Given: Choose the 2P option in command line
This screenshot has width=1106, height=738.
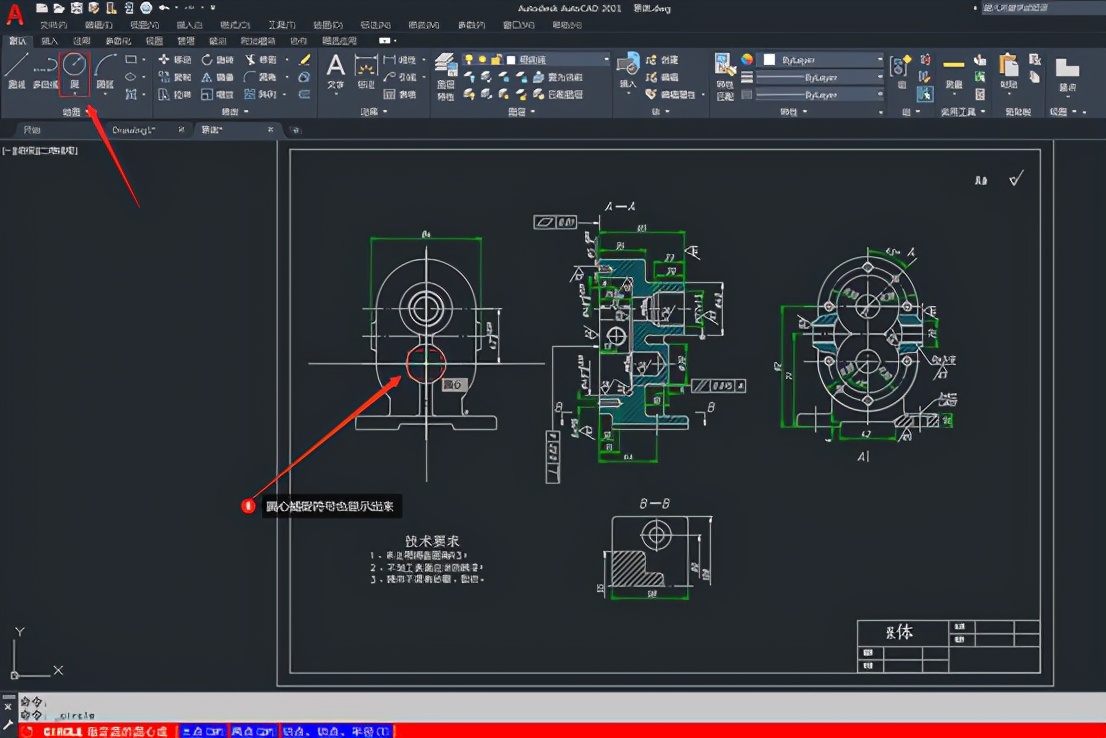Looking at the screenshot, I should point(255,731).
